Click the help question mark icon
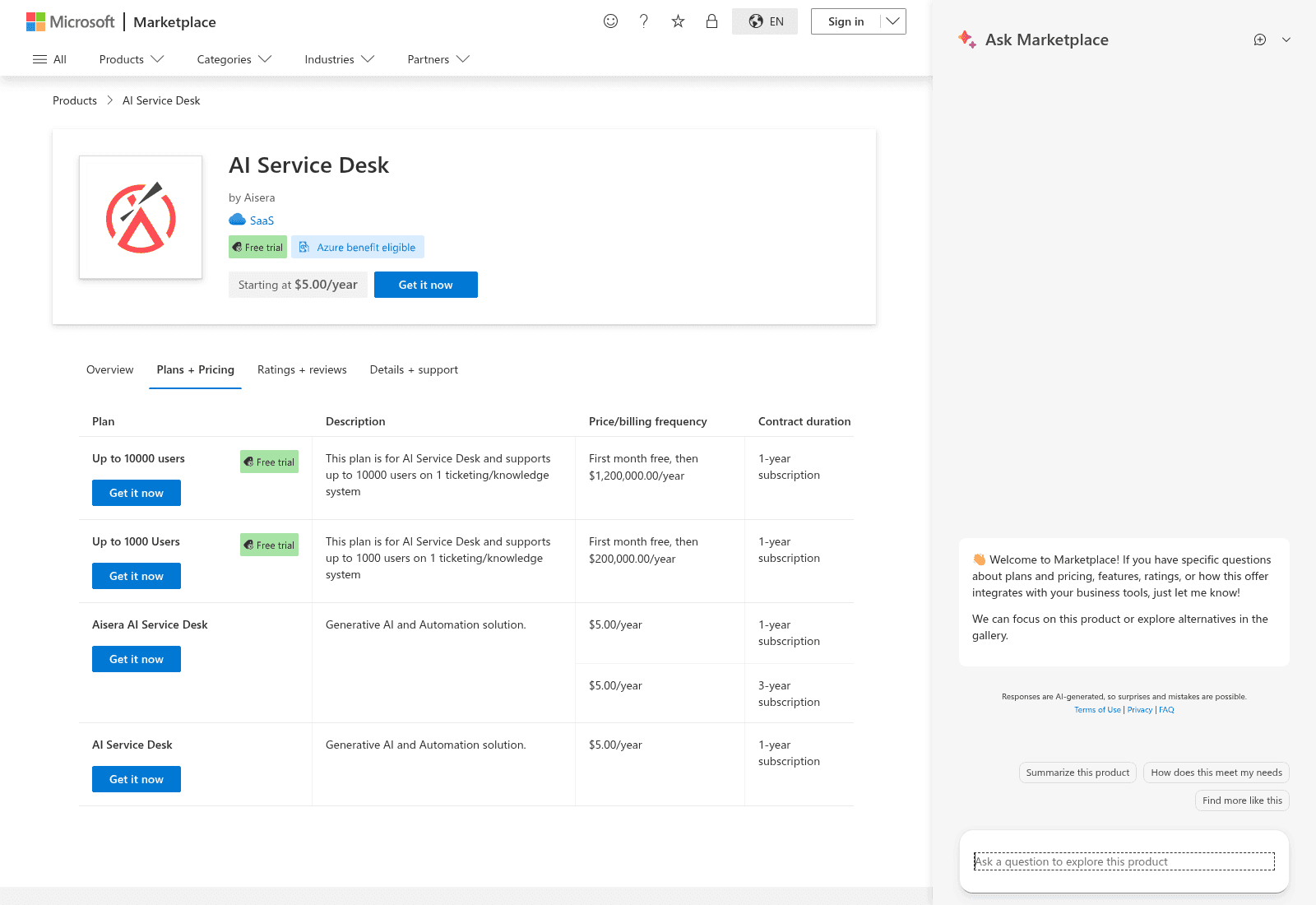1316x905 pixels. point(644,21)
